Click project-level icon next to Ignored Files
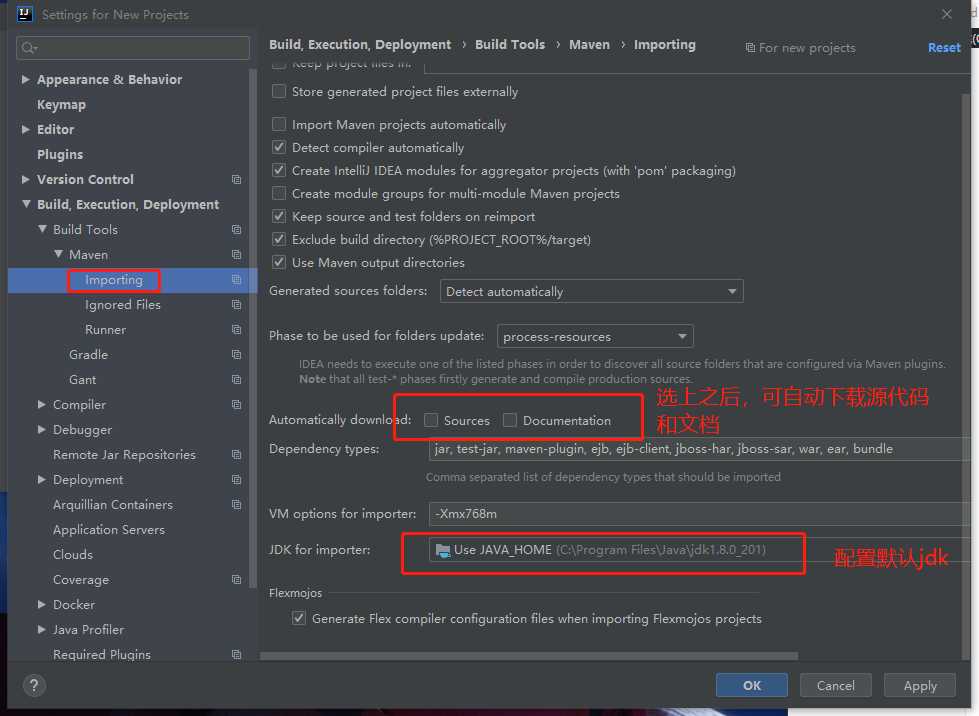979x716 pixels. coord(237,304)
